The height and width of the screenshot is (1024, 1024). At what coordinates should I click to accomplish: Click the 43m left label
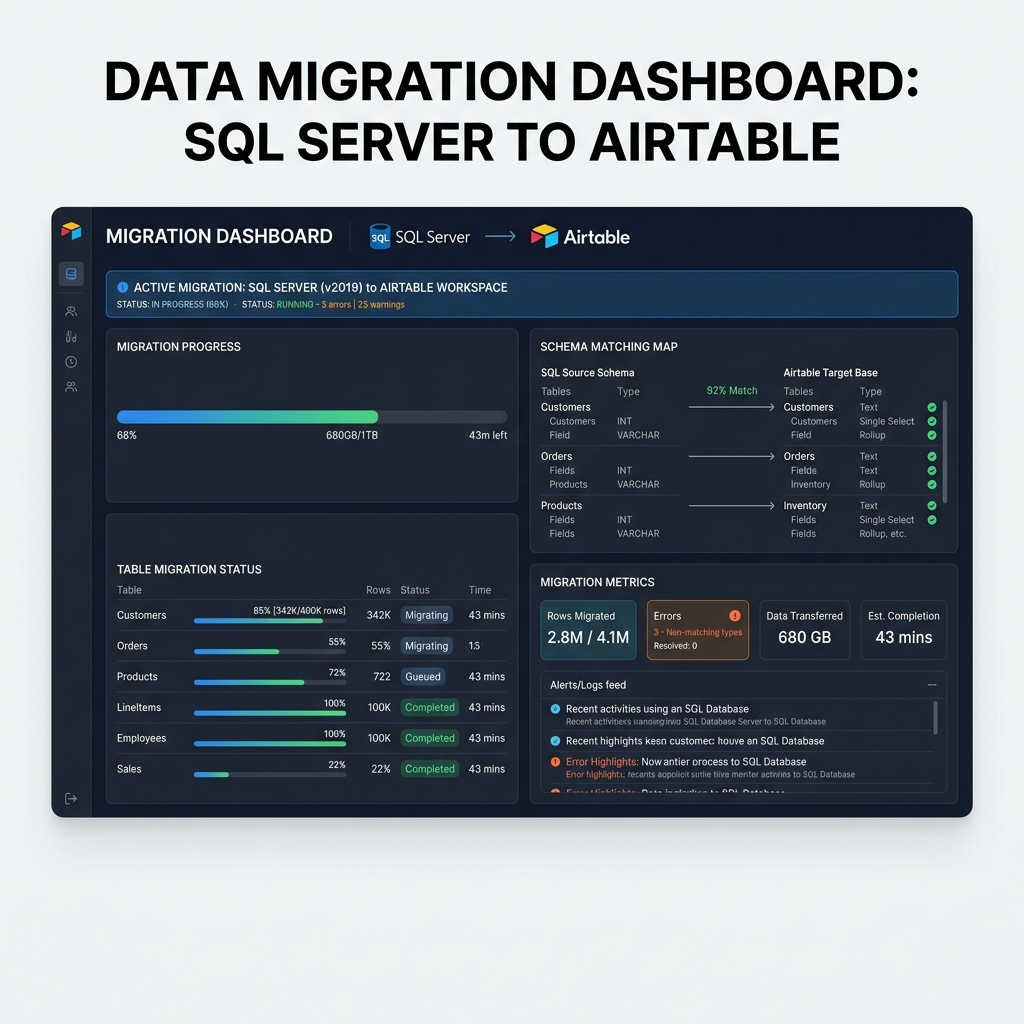[488, 435]
